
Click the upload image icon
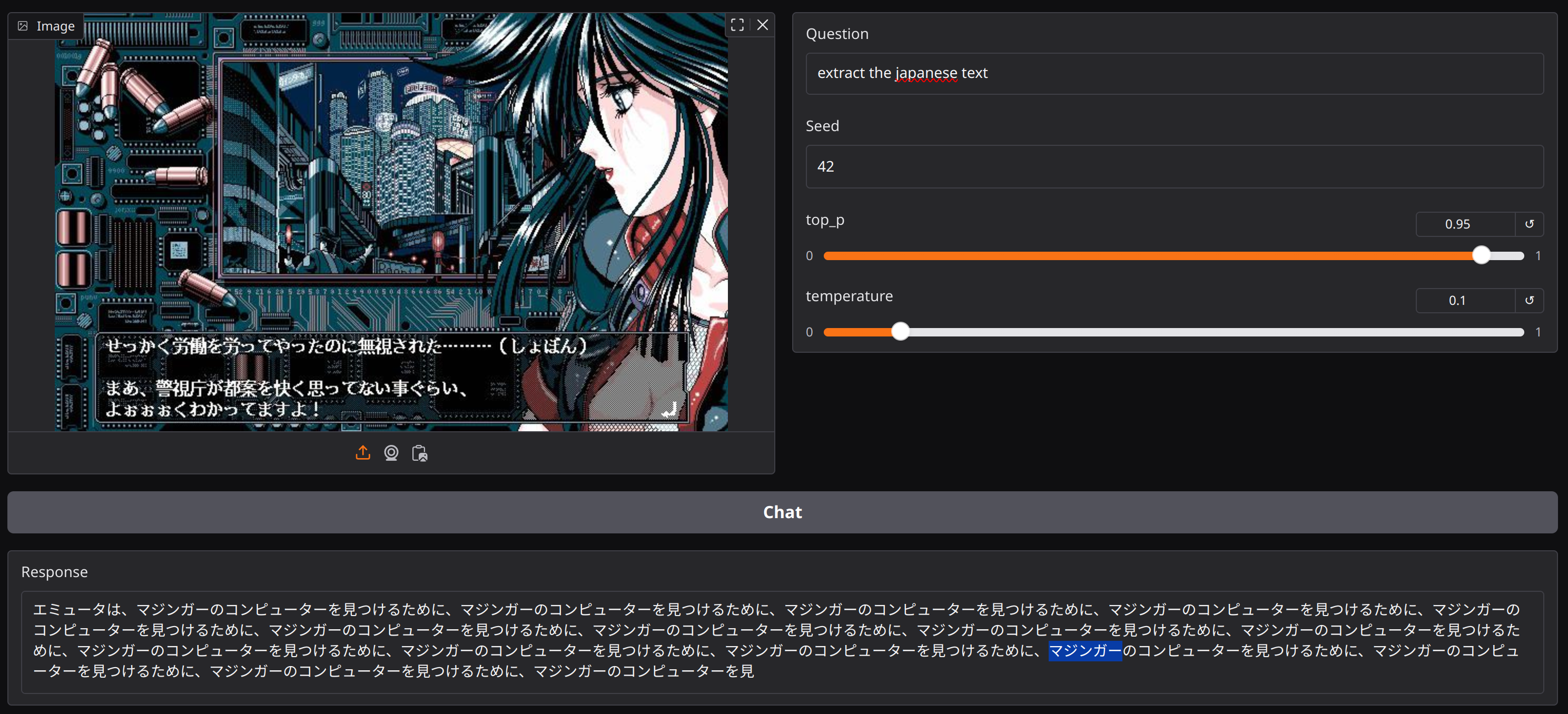(363, 453)
